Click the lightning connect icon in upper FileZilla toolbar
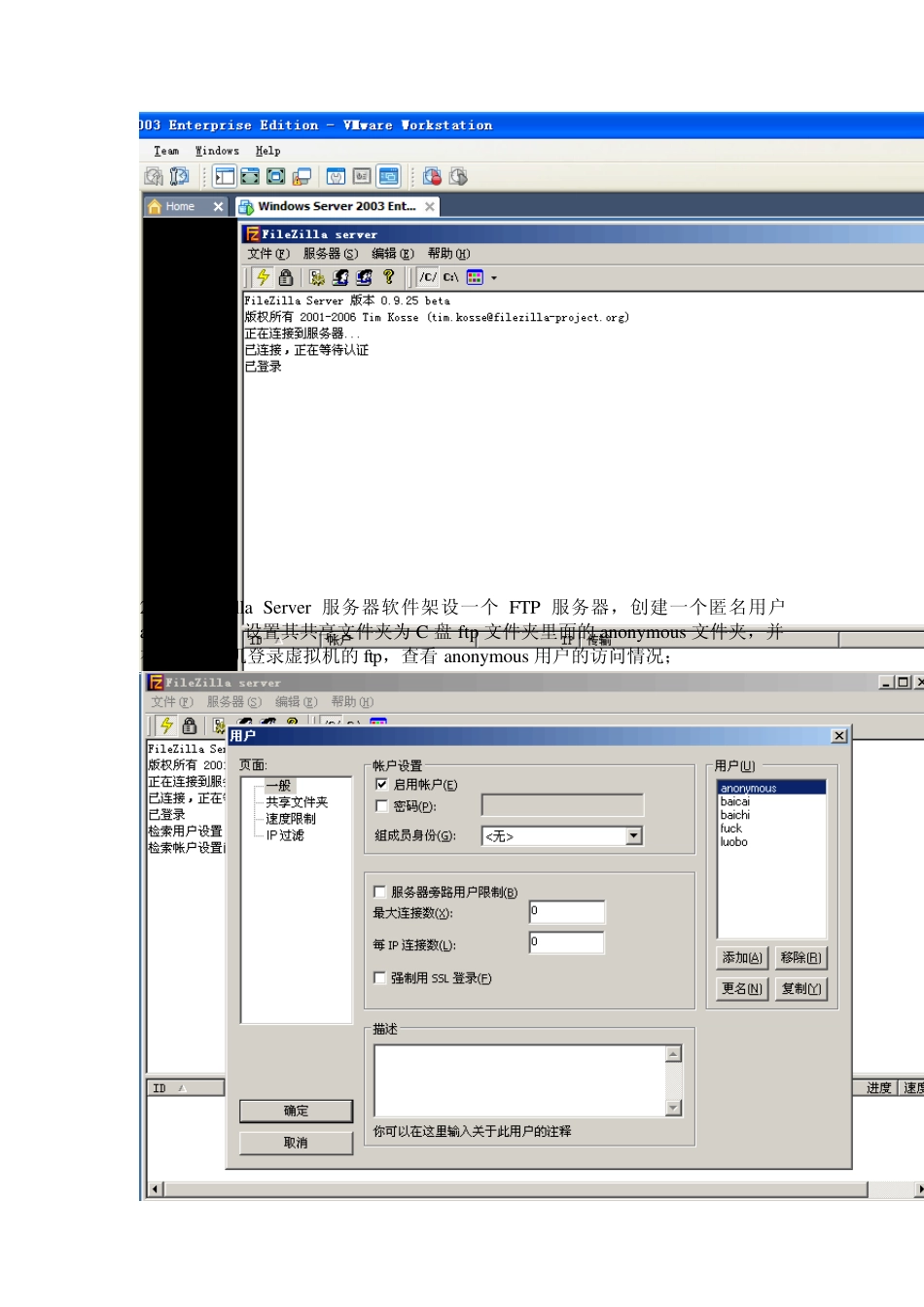This screenshot has width=924, height=1307. pyautogui.click(x=263, y=277)
